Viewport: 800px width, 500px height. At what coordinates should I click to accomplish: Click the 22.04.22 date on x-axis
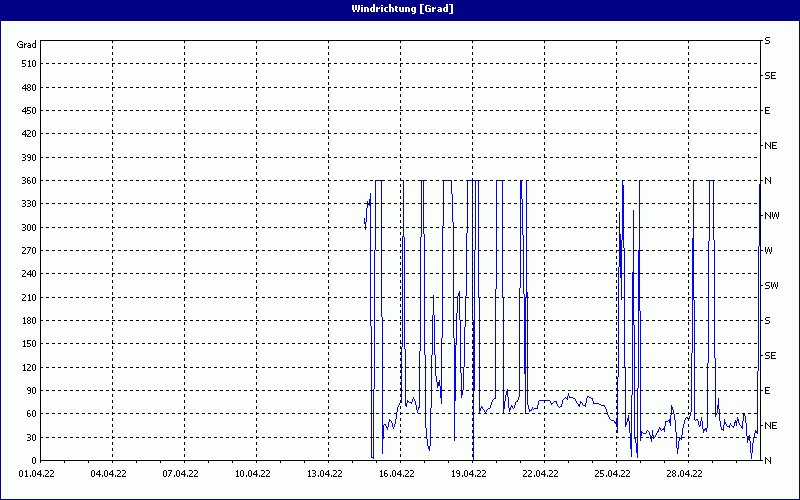(x=542, y=474)
